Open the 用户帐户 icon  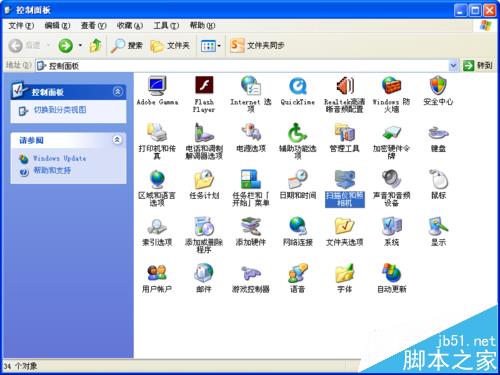pos(157,273)
